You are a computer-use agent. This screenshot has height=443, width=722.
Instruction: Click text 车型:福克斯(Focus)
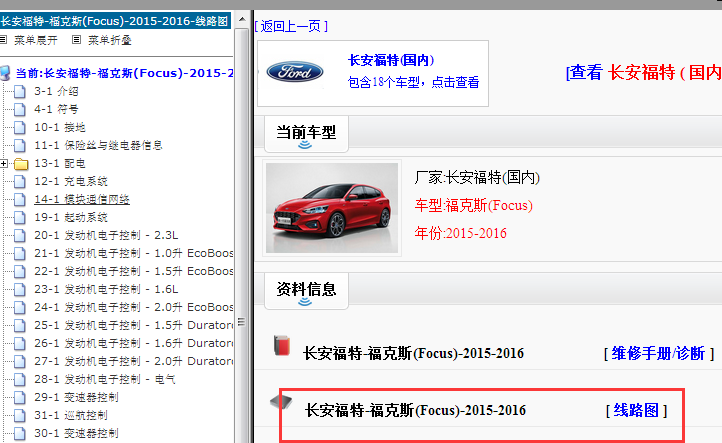[x=474, y=205]
